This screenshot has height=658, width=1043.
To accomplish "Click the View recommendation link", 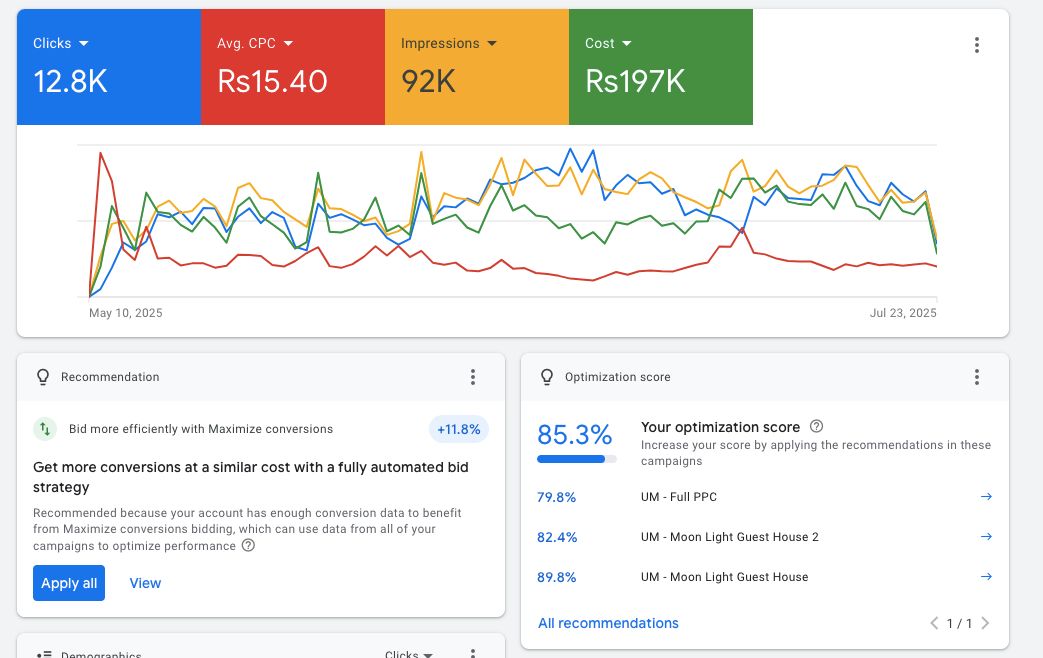I will click(145, 583).
